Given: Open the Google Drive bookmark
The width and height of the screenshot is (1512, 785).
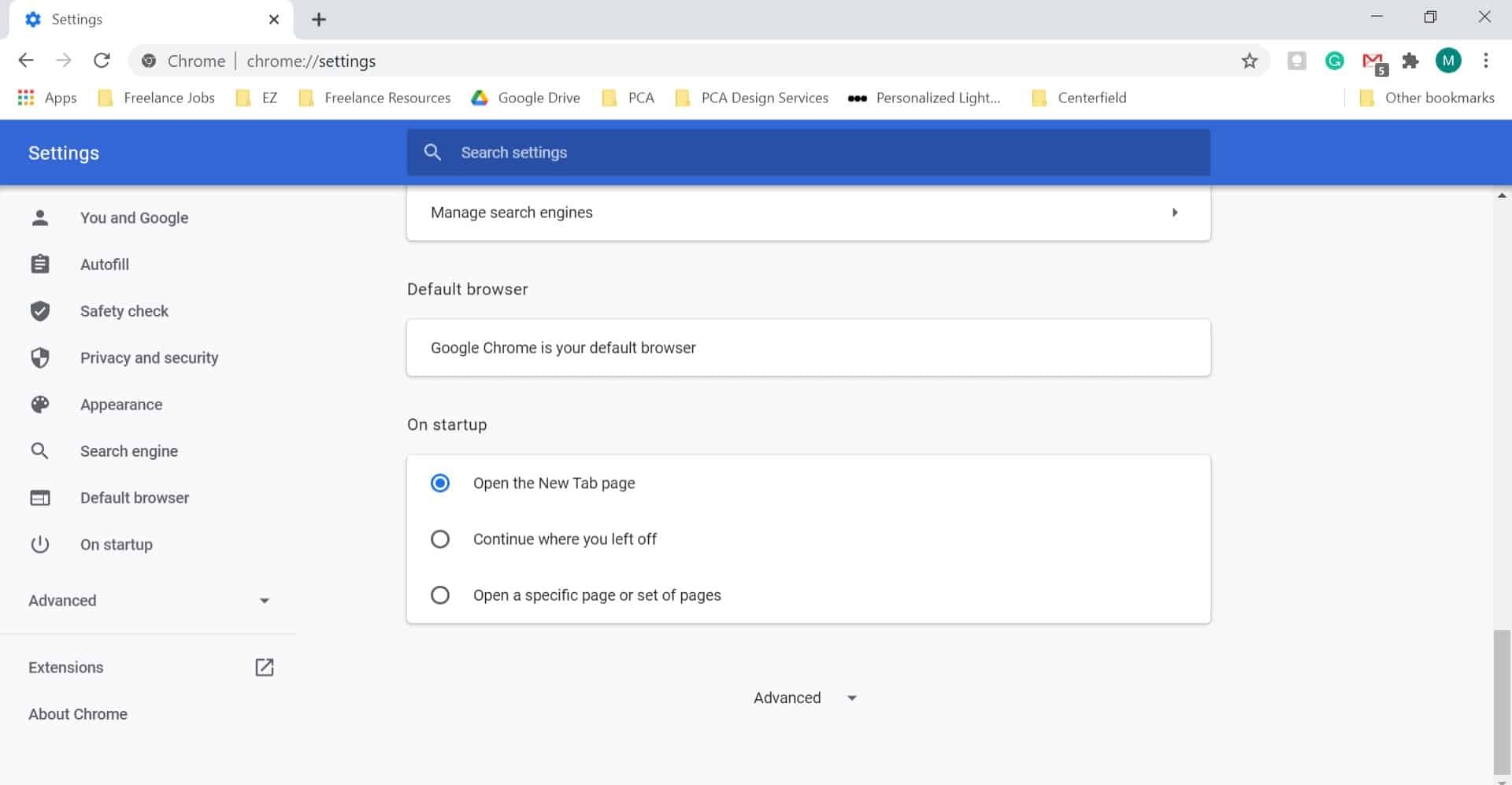Looking at the screenshot, I should tap(524, 98).
